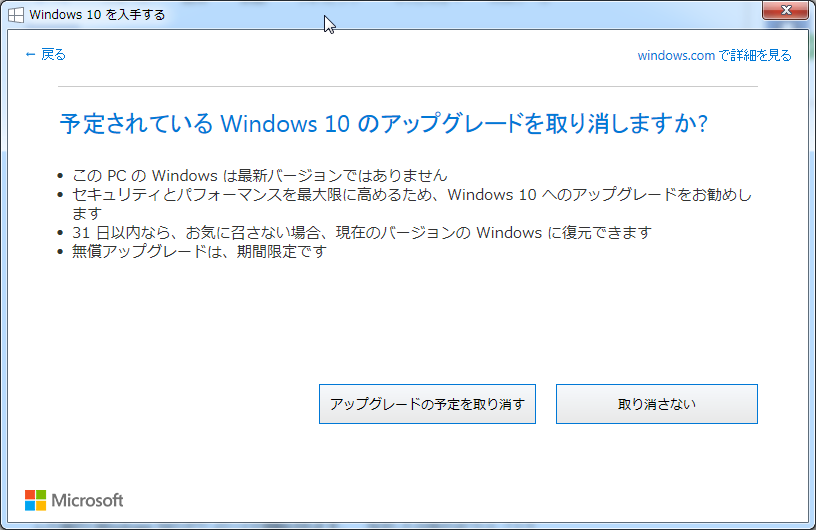This screenshot has height=530, width=816.
Task: Open the windows.com で詳細を見る link
Action: click(x=714, y=55)
